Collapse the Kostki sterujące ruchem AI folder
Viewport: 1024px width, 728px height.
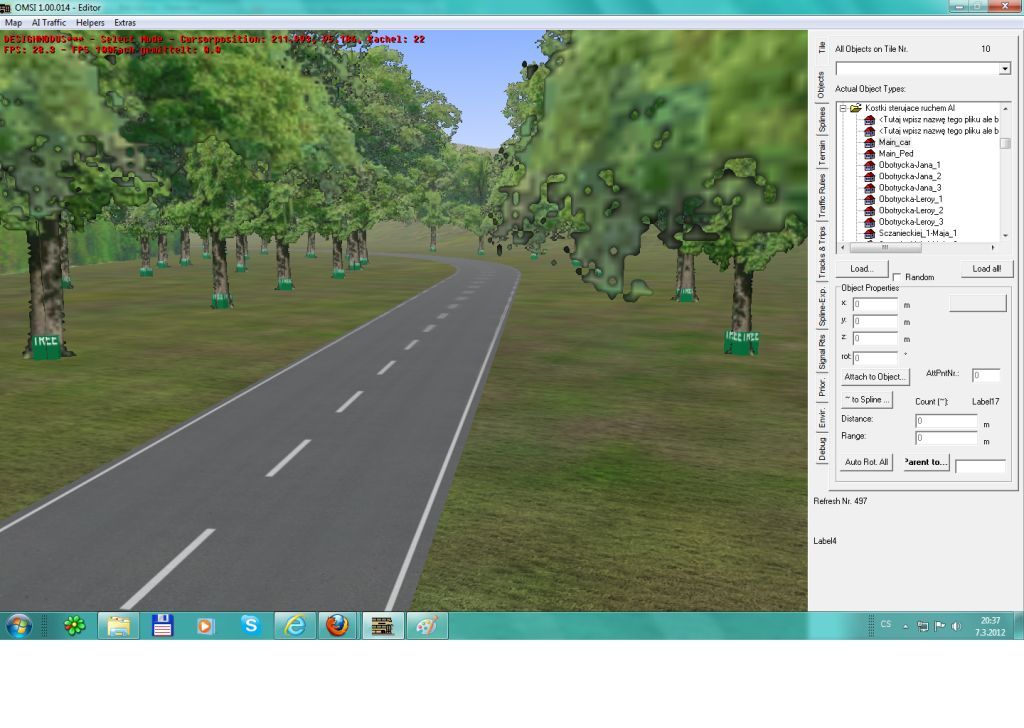point(843,108)
